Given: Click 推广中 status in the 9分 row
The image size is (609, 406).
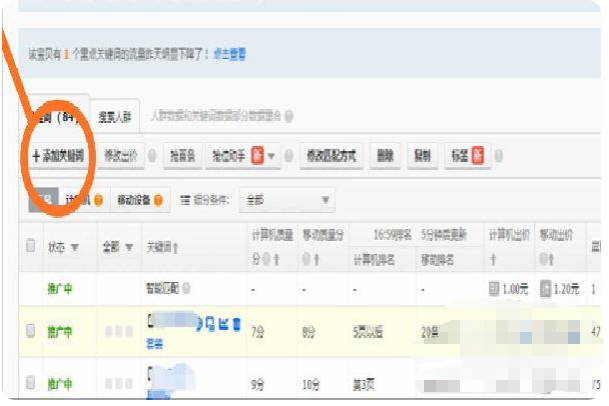Looking at the screenshot, I should pyautogui.click(x=60, y=385).
